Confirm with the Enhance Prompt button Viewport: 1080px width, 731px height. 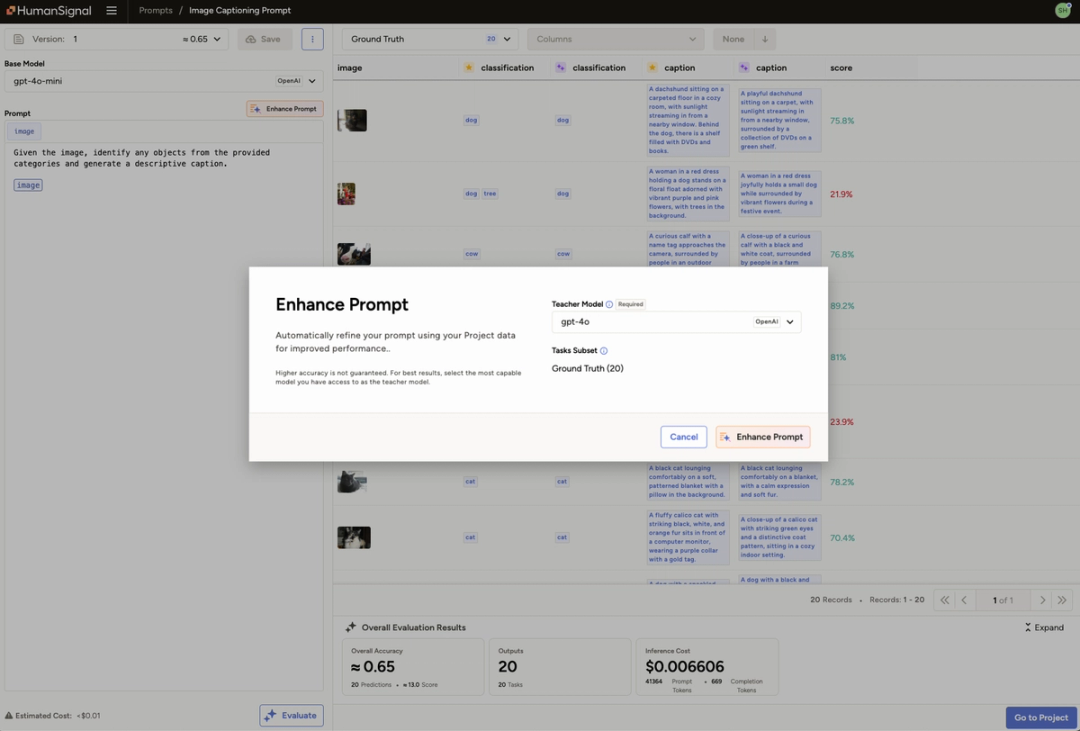(x=762, y=436)
